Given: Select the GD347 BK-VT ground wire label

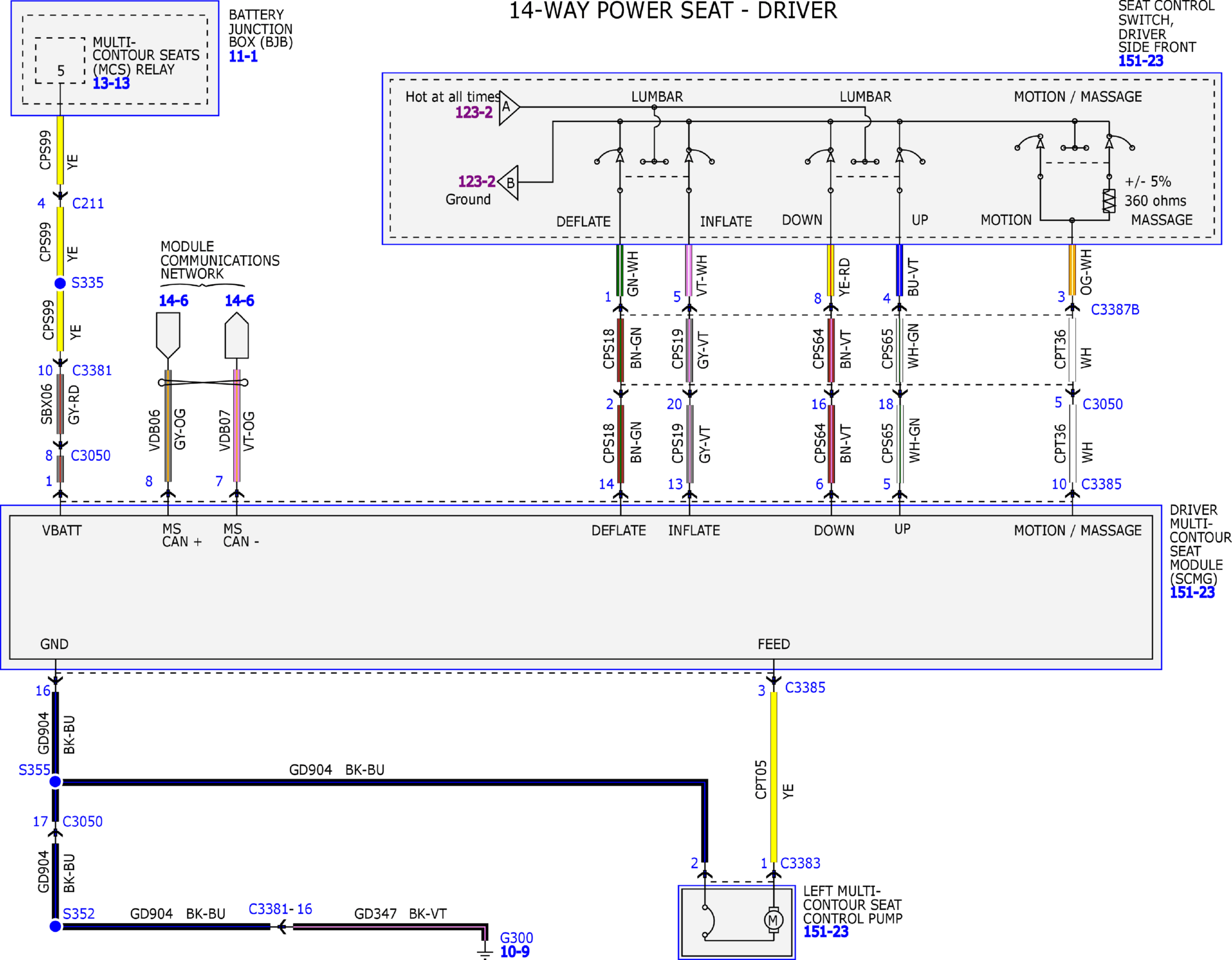Looking at the screenshot, I should pos(400,914).
